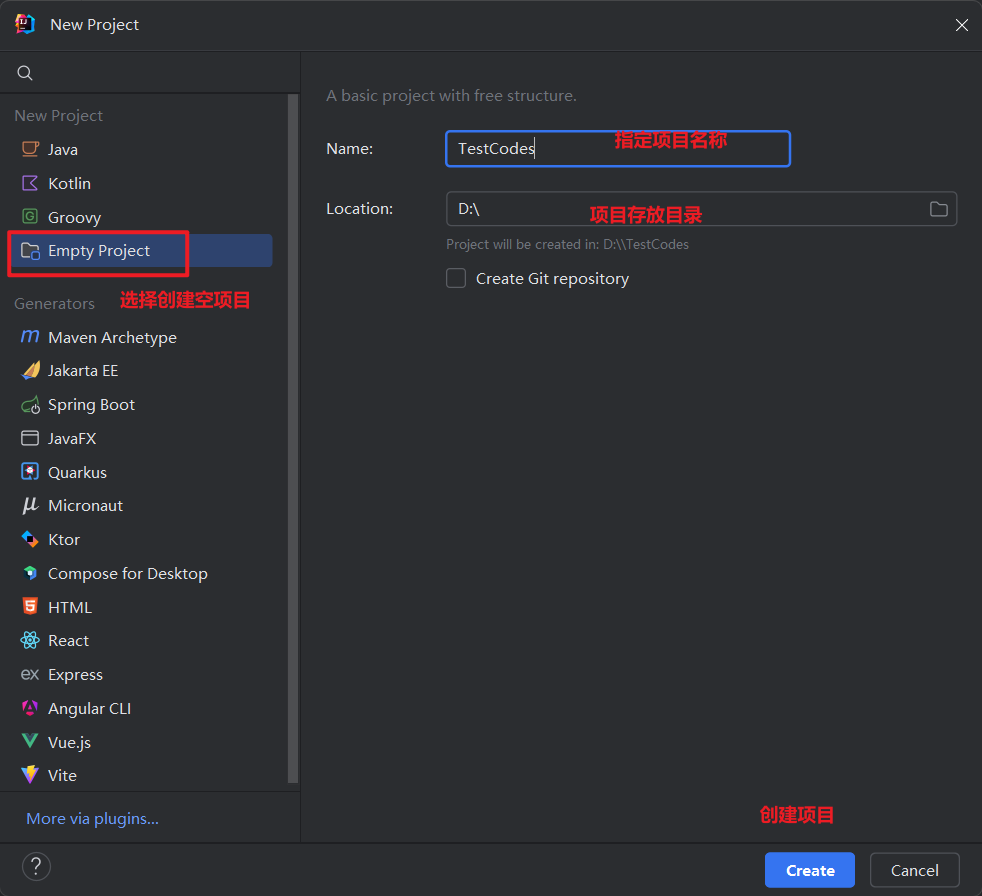Click the Vue.js V icon
Image resolution: width=982 pixels, height=896 pixels.
tap(30, 741)
